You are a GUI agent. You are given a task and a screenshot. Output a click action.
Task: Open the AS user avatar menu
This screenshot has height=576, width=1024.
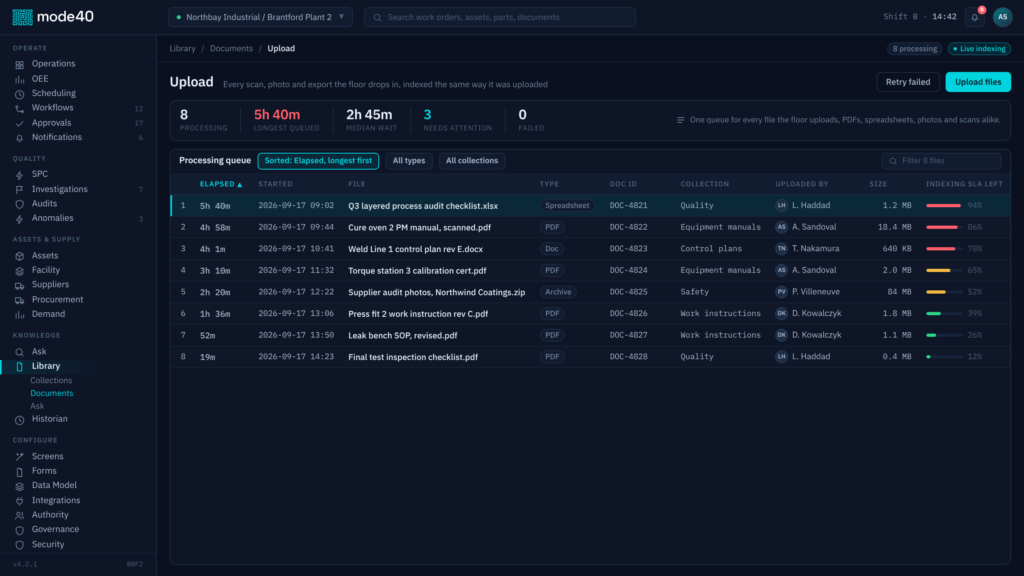[x=1002, y=18]
